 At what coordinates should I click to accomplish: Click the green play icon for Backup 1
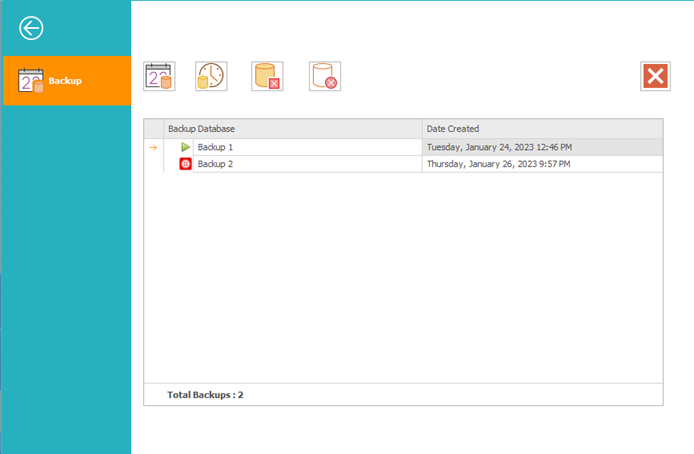pyautogui.click(x=185, y=147)
